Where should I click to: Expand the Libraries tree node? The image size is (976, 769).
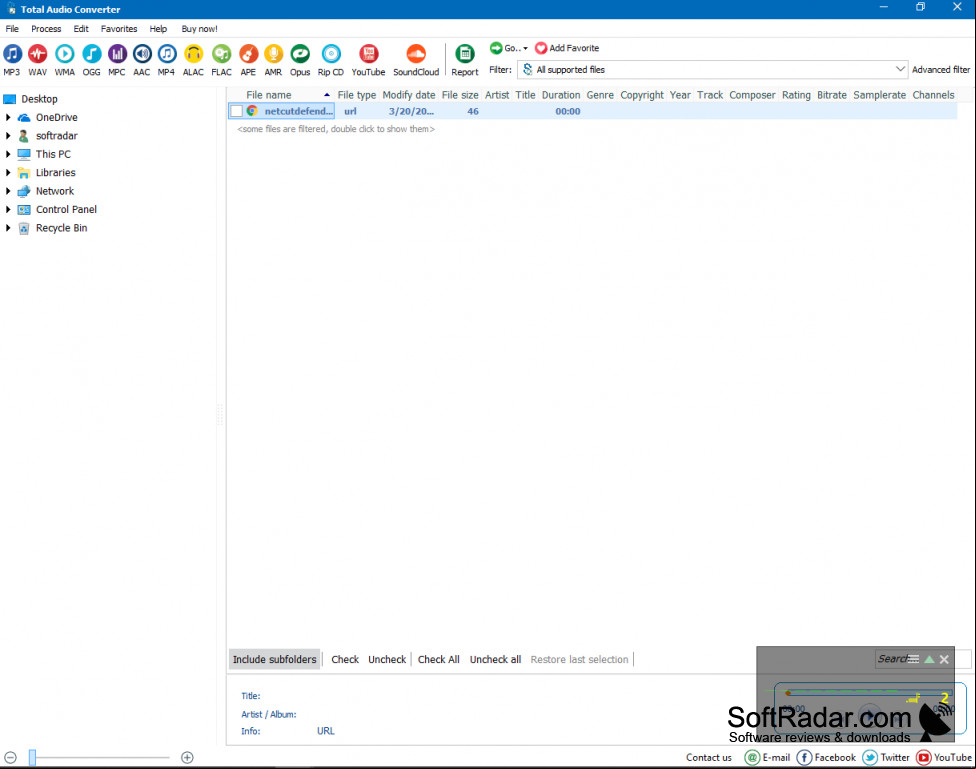(x=8, y=172)
